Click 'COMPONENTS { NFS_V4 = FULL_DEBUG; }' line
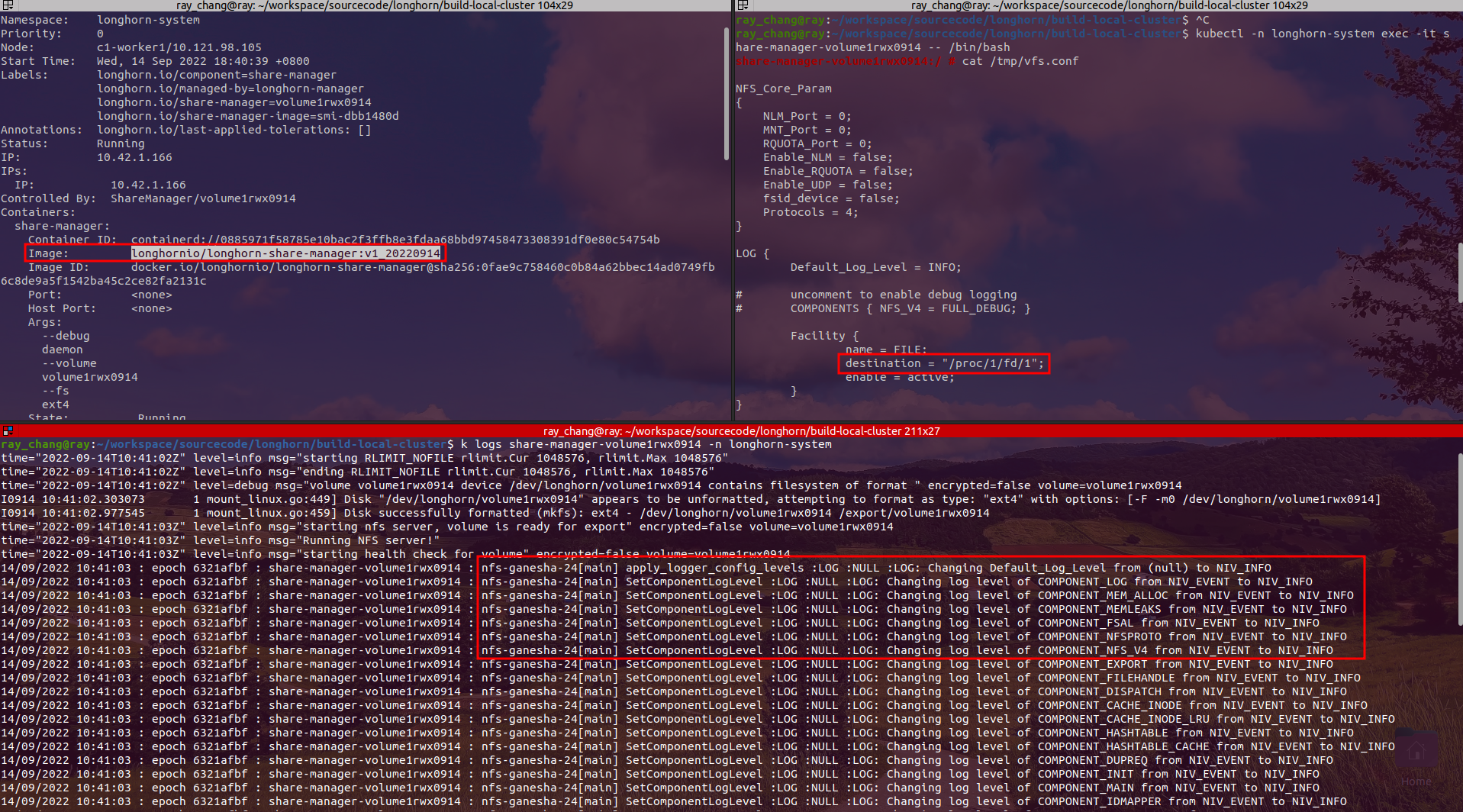 (x=910, y=308)
